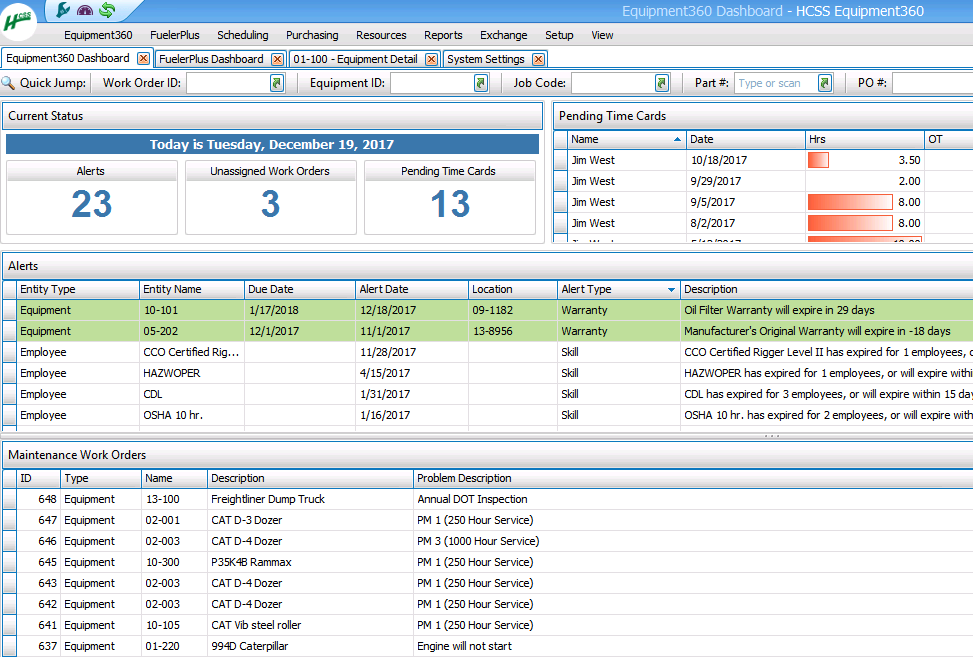Sort work orders by Problem Description header

click(x=693, y=478)
